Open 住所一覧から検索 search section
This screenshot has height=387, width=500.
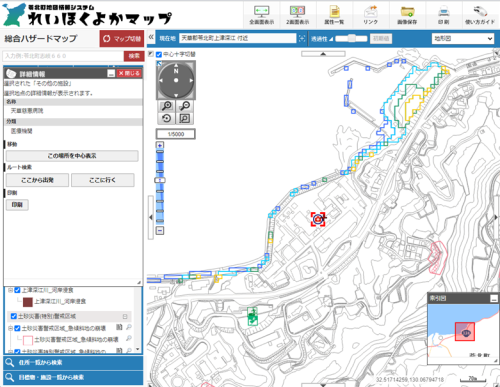coord(73,362)
